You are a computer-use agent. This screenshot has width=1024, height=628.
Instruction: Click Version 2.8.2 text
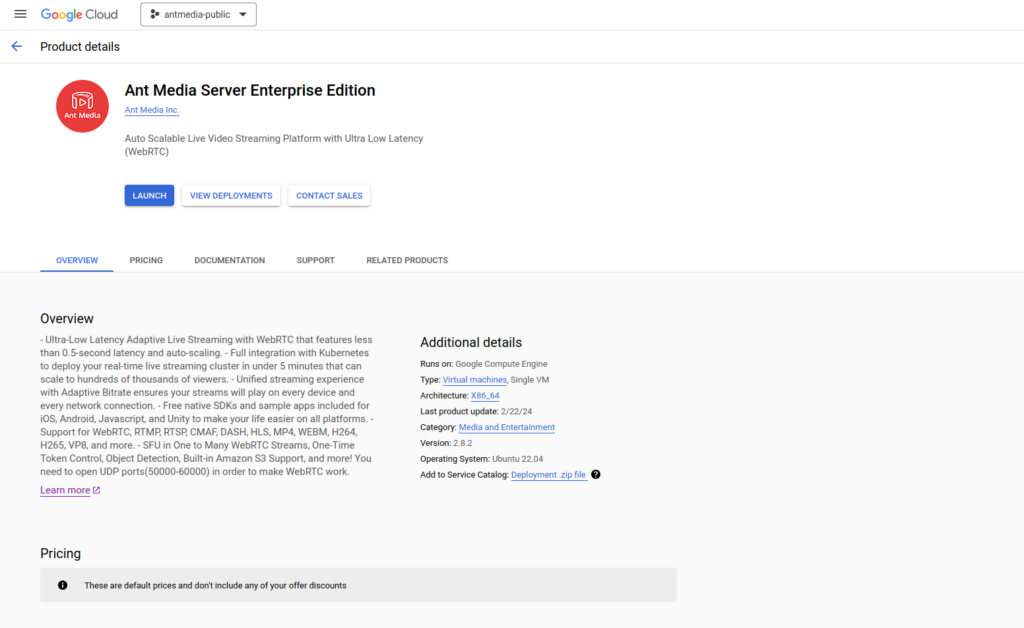click(446, 443)
